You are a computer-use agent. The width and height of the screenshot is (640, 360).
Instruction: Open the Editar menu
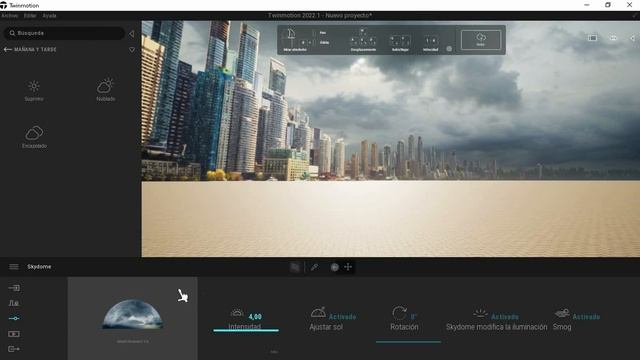[30, 16]
